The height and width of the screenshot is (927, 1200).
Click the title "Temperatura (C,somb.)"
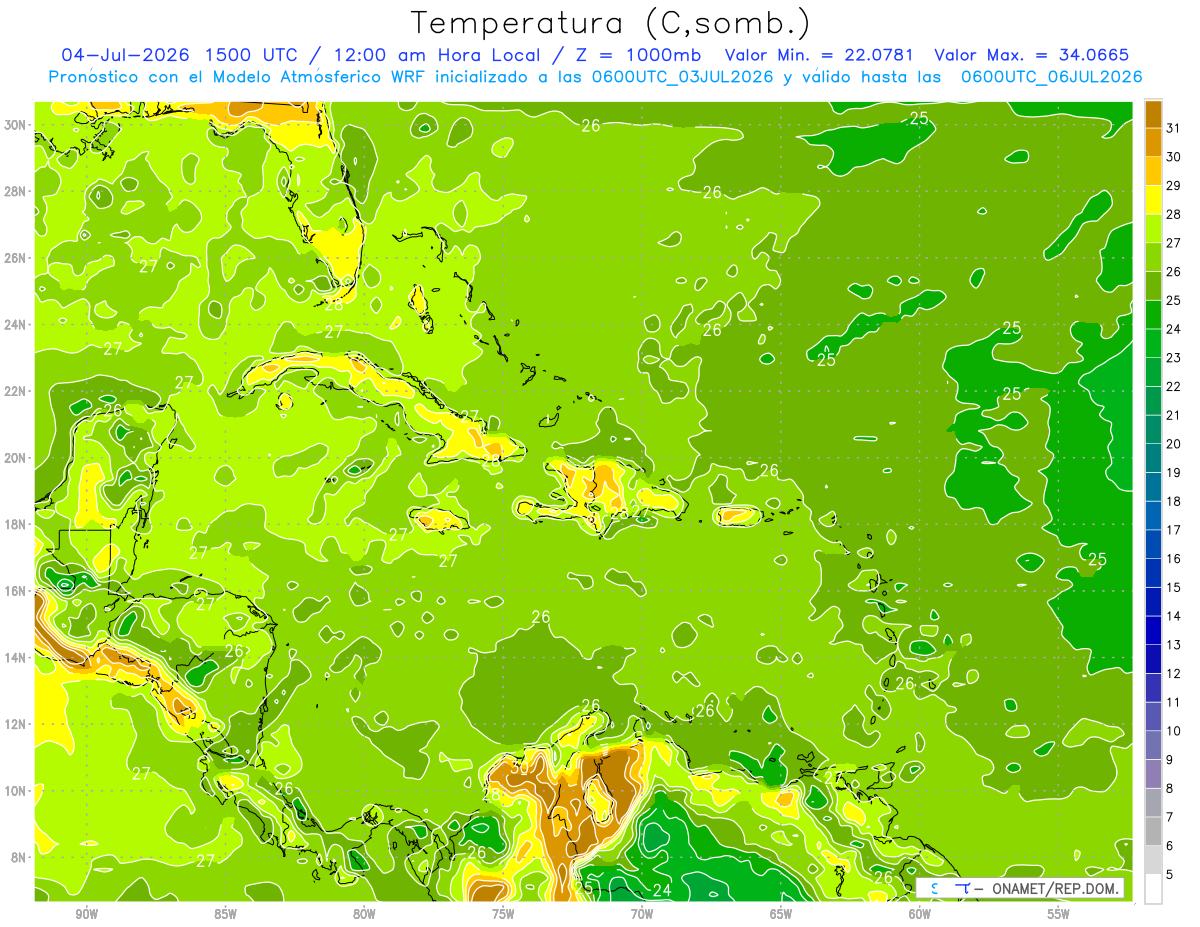pyautogui.click(x=611, y=23)
